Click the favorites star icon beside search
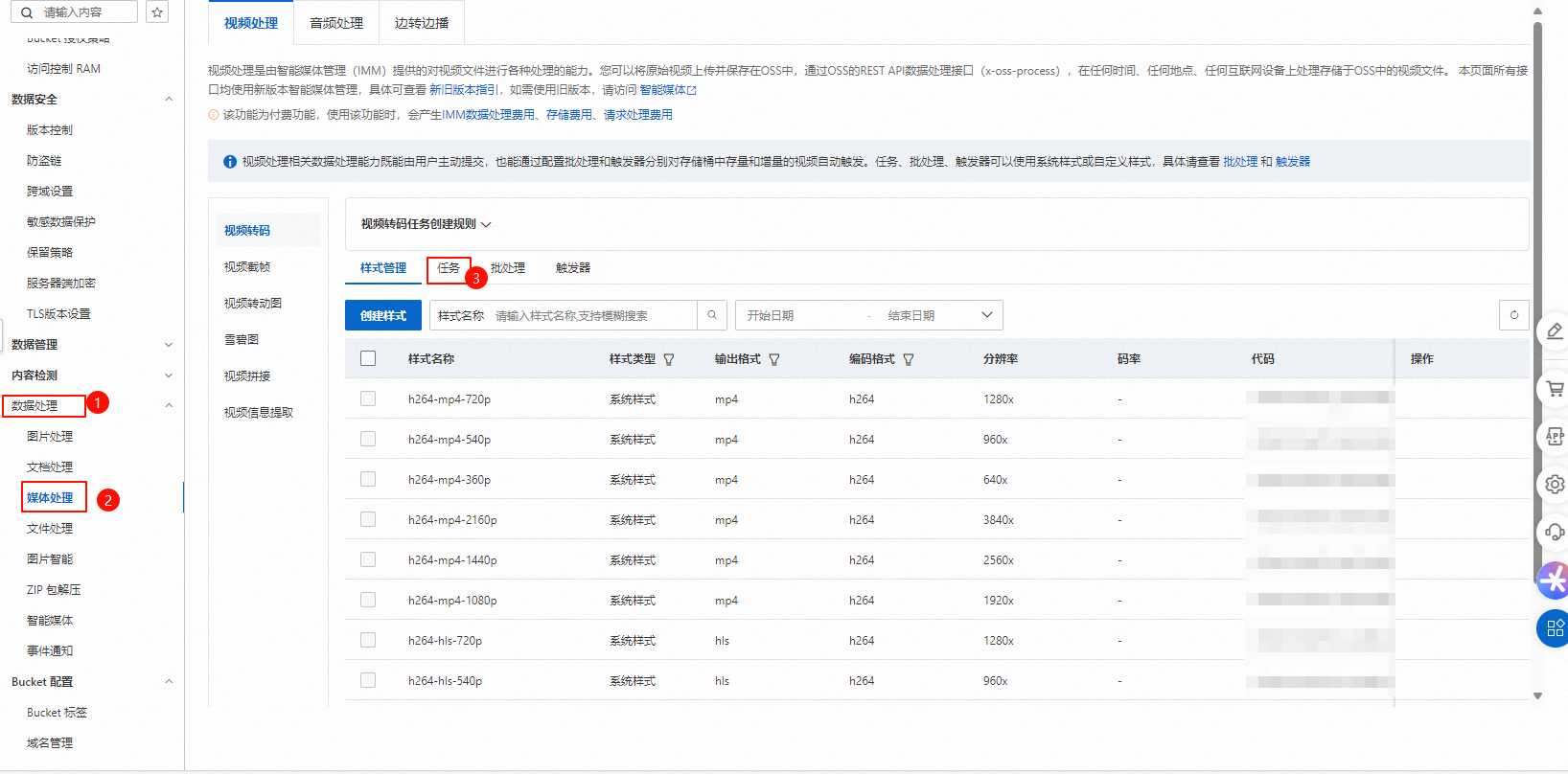 157,12
